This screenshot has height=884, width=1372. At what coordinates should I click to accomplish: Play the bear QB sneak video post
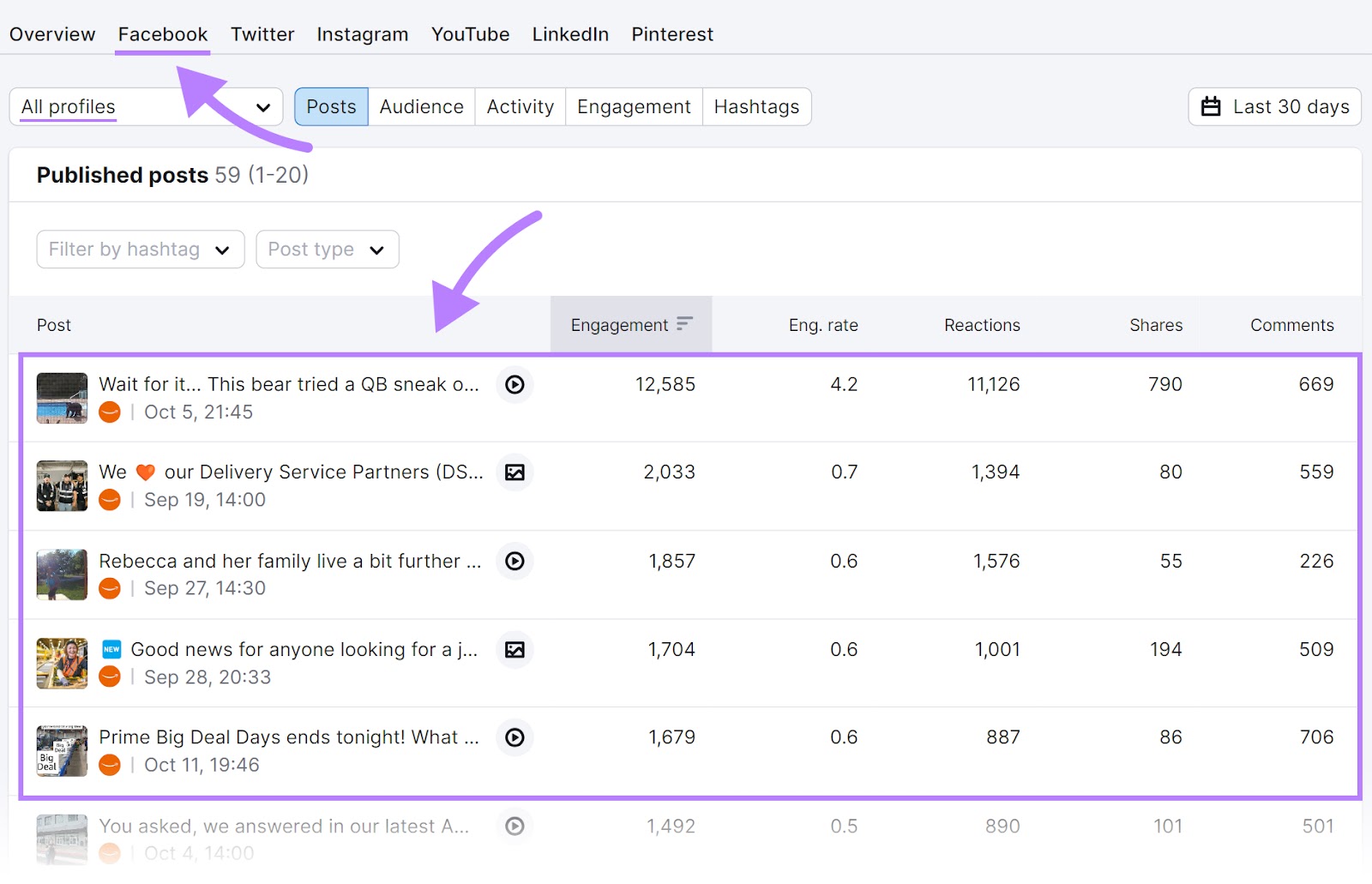pyautogui.click(x=514, y=385)
